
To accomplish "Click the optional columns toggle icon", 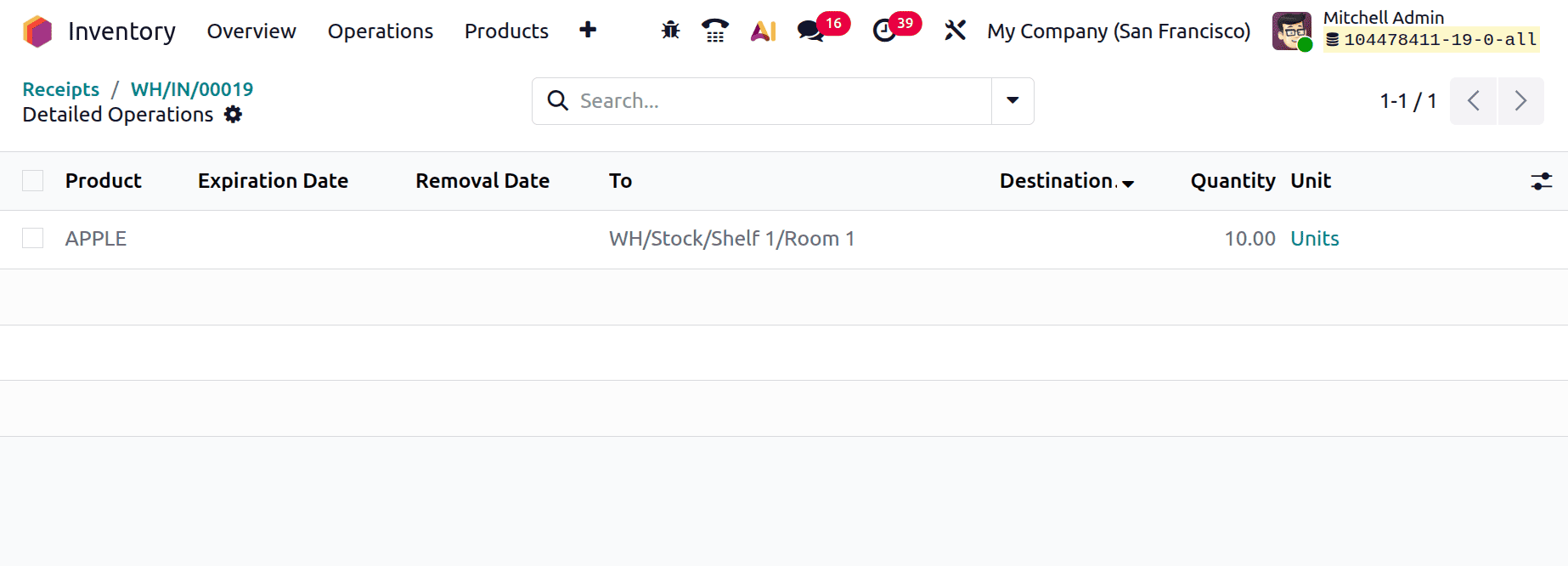I will point(1541,180).
